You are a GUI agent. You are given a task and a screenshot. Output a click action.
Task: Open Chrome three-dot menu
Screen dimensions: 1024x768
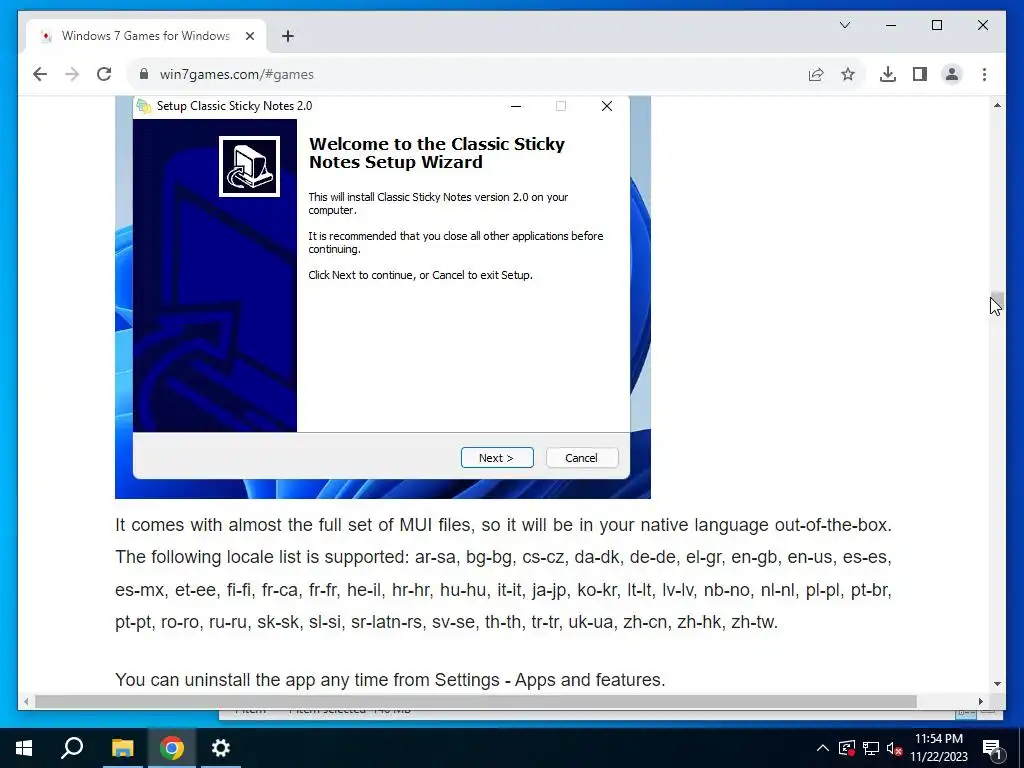pyautogui.click(x=984, y=74)
